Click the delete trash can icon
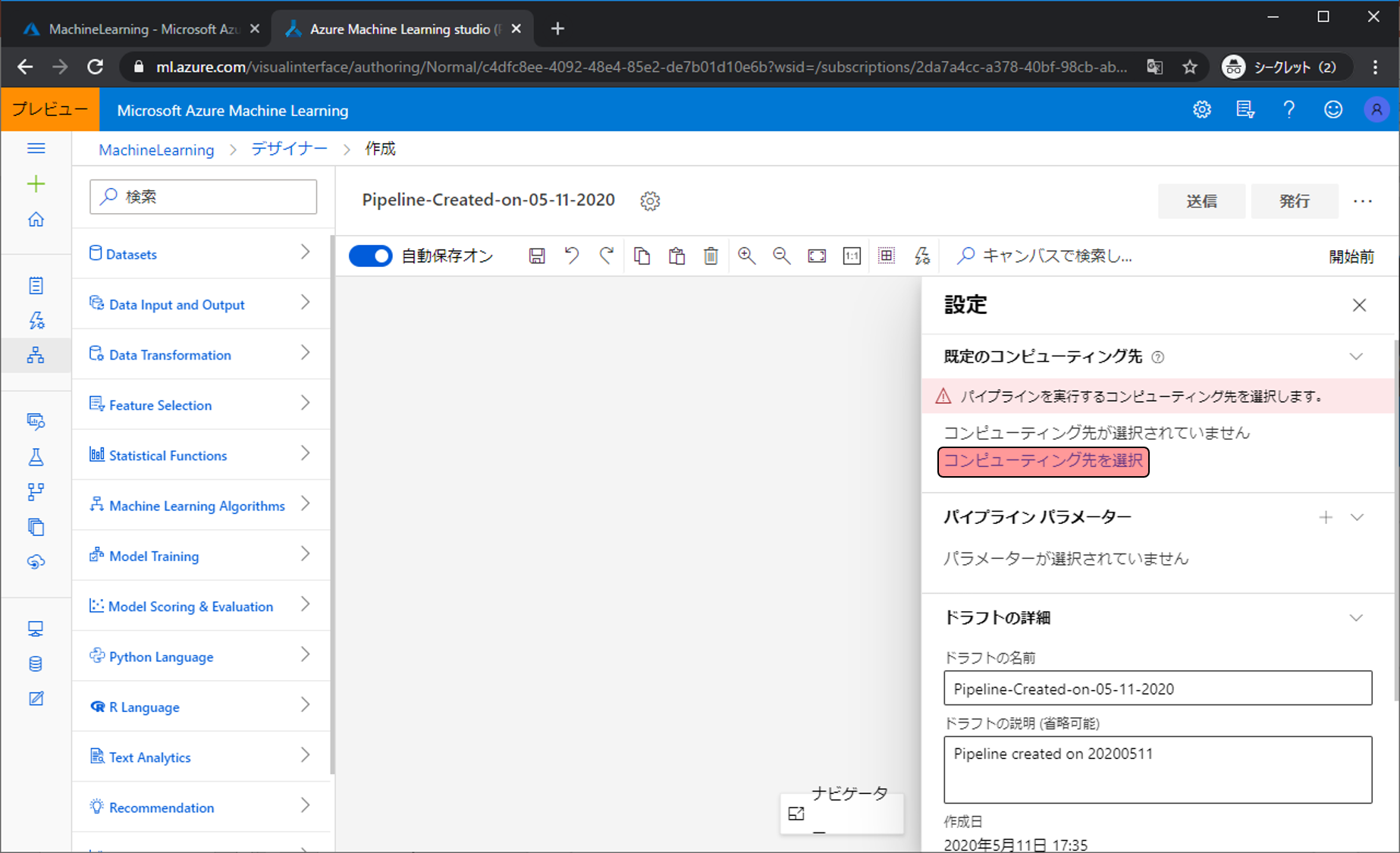Viewport: 1400px width, 853px height. (711, 256)
